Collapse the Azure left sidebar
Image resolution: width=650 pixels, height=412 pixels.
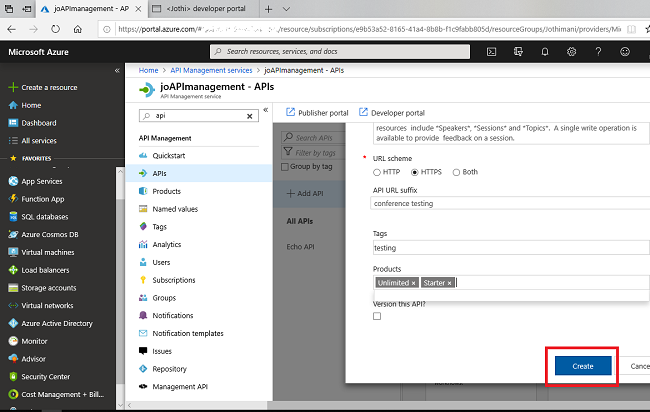point(117,70)
